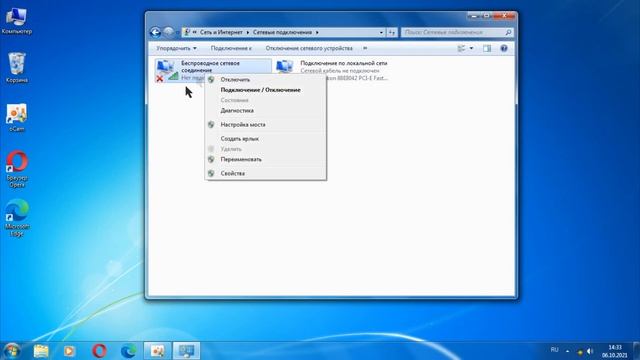
Task: Open File Explorer from taskbar
Action: point(41,351)
